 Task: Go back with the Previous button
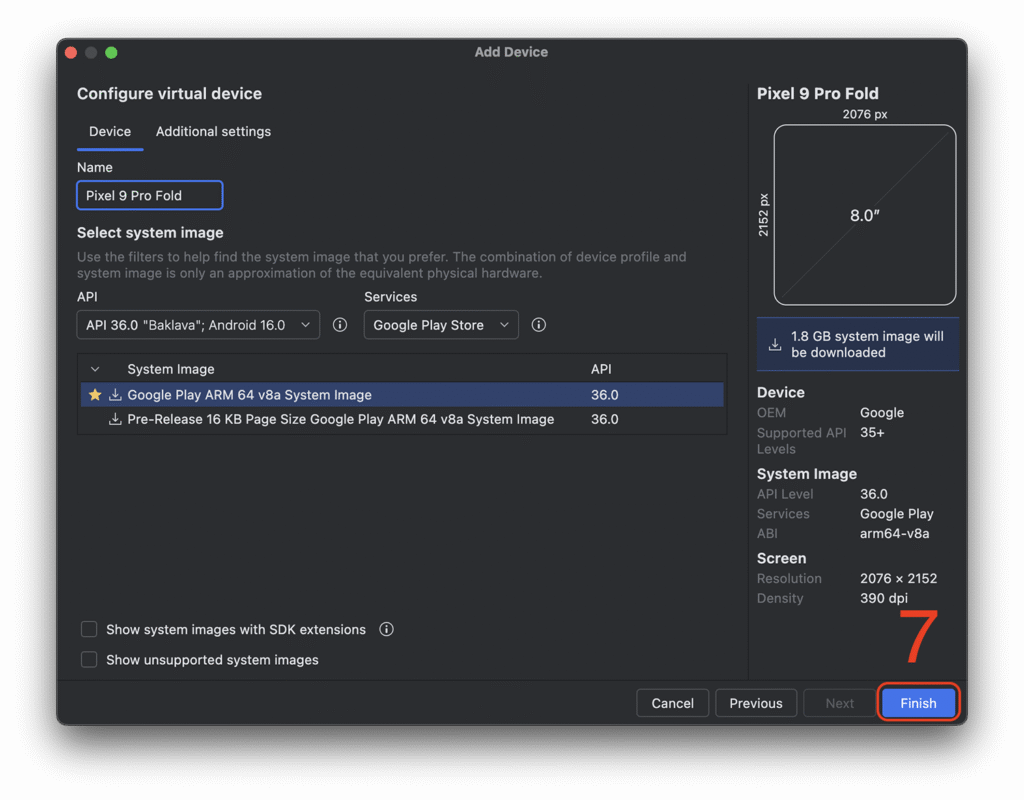pyautogui.click(x=756, y=703)
